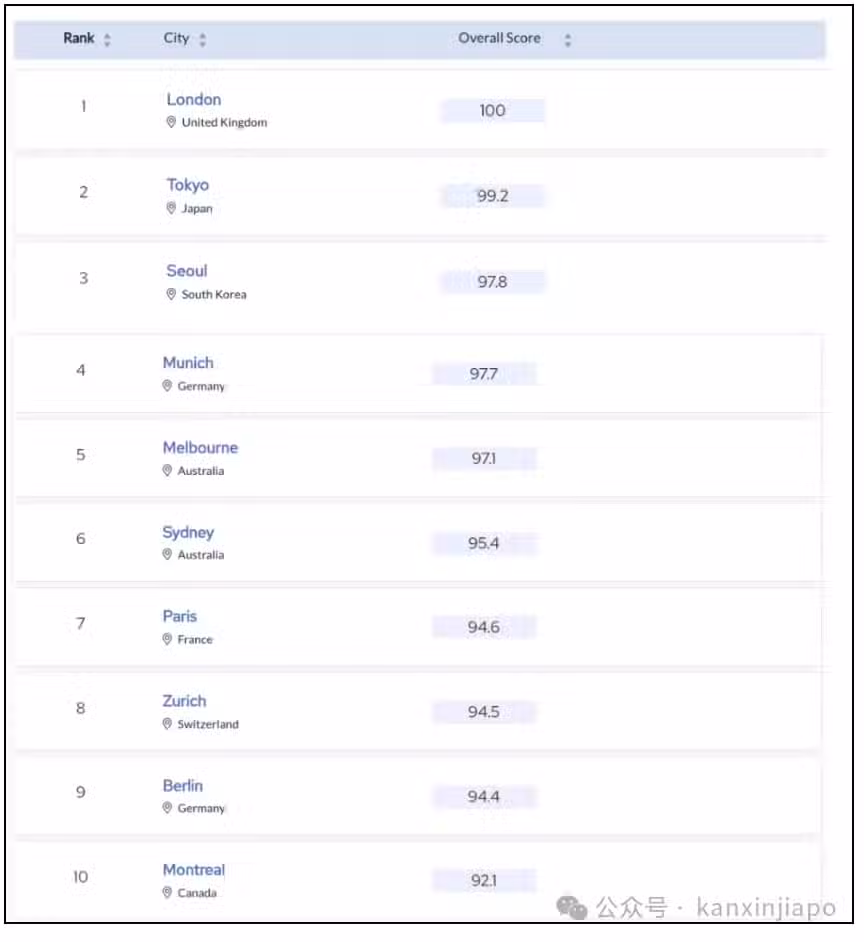Open the Zurich city link

click(x=184, y=701)
